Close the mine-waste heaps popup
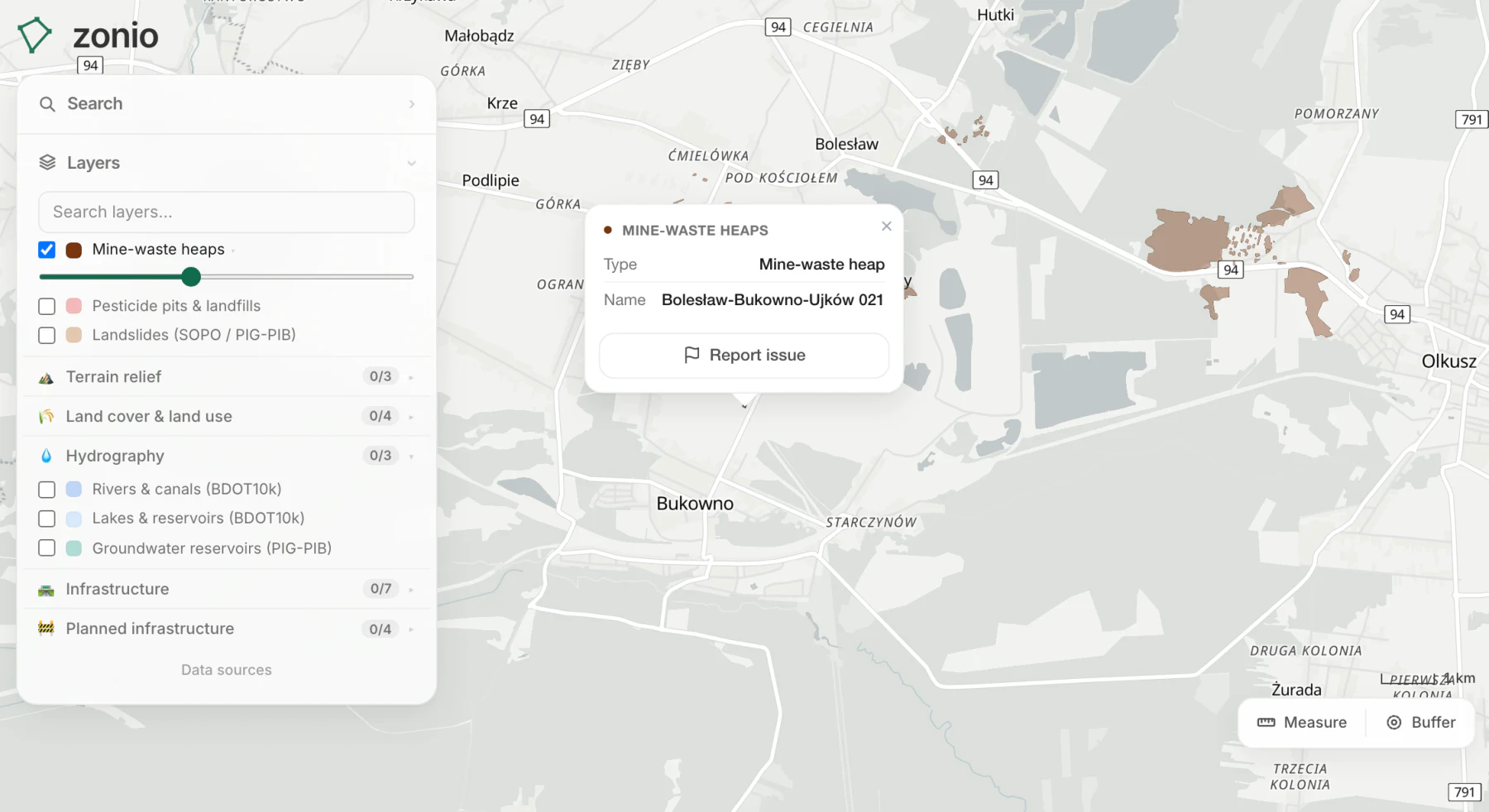1489x812 pixels. 887,227
